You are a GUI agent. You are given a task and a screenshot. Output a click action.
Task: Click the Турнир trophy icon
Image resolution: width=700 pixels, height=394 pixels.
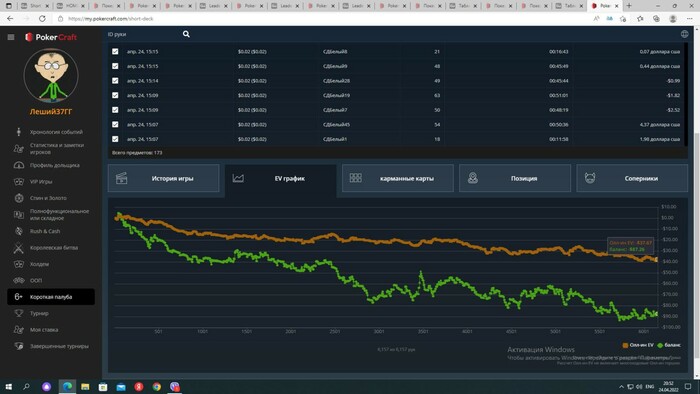pyautogui.click(x=18, y=313)
